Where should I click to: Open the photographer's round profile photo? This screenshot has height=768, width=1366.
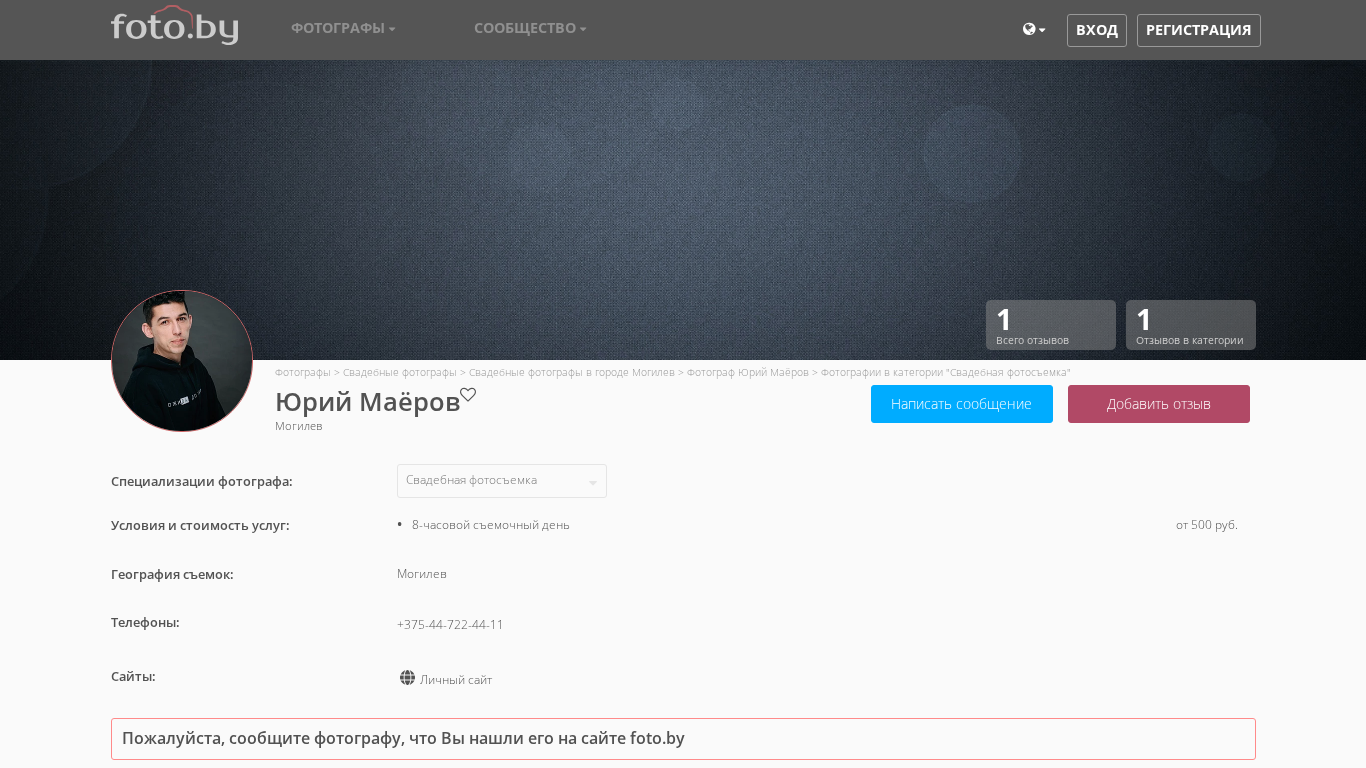182,361
